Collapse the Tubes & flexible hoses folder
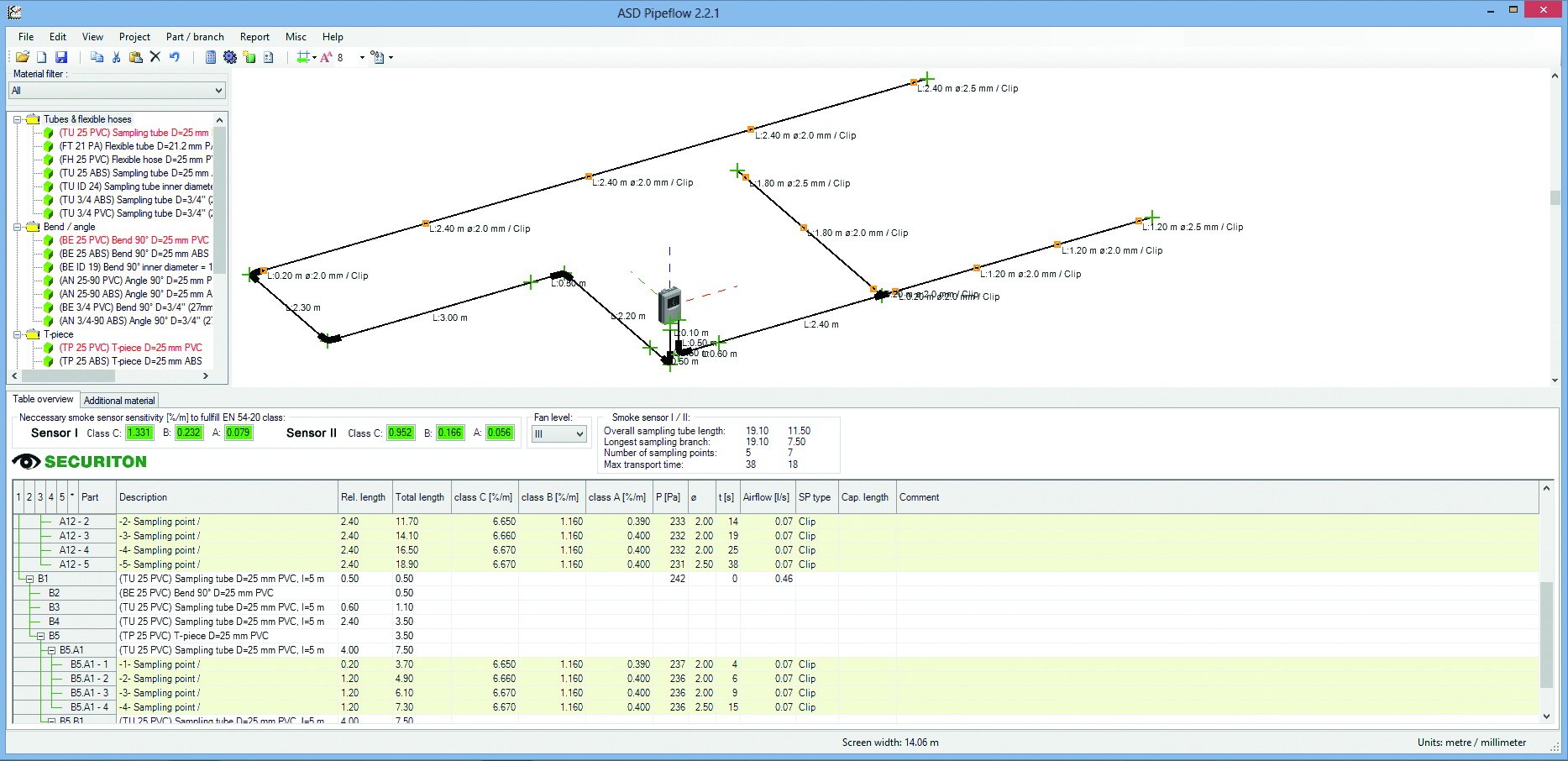Screen dimensions: 1568x761 [x=17, y=119]
